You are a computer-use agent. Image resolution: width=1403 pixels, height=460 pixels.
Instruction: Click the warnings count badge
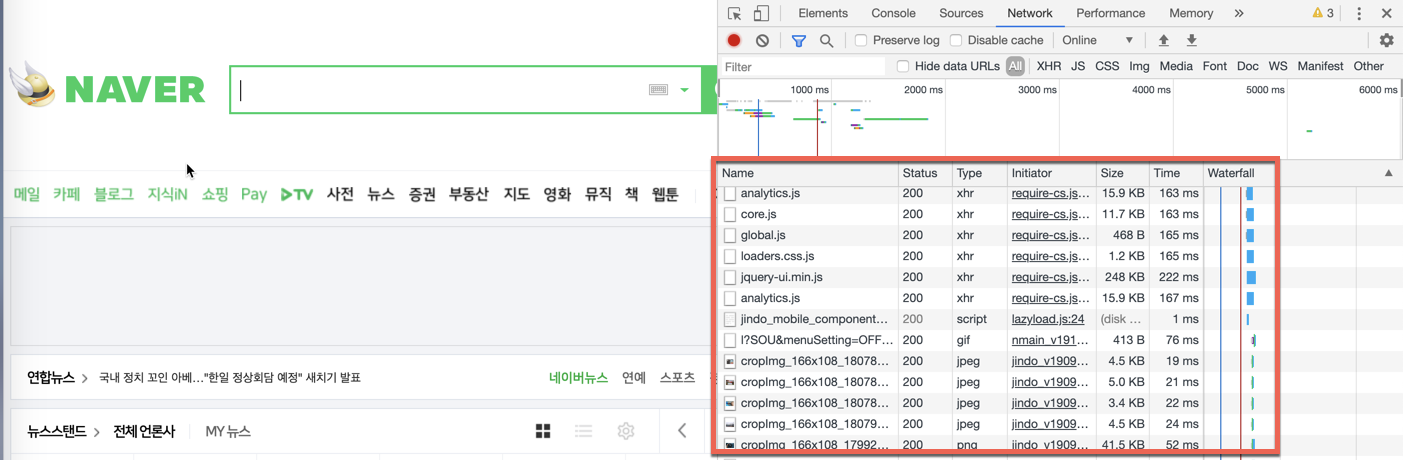tap(1323, 13)
